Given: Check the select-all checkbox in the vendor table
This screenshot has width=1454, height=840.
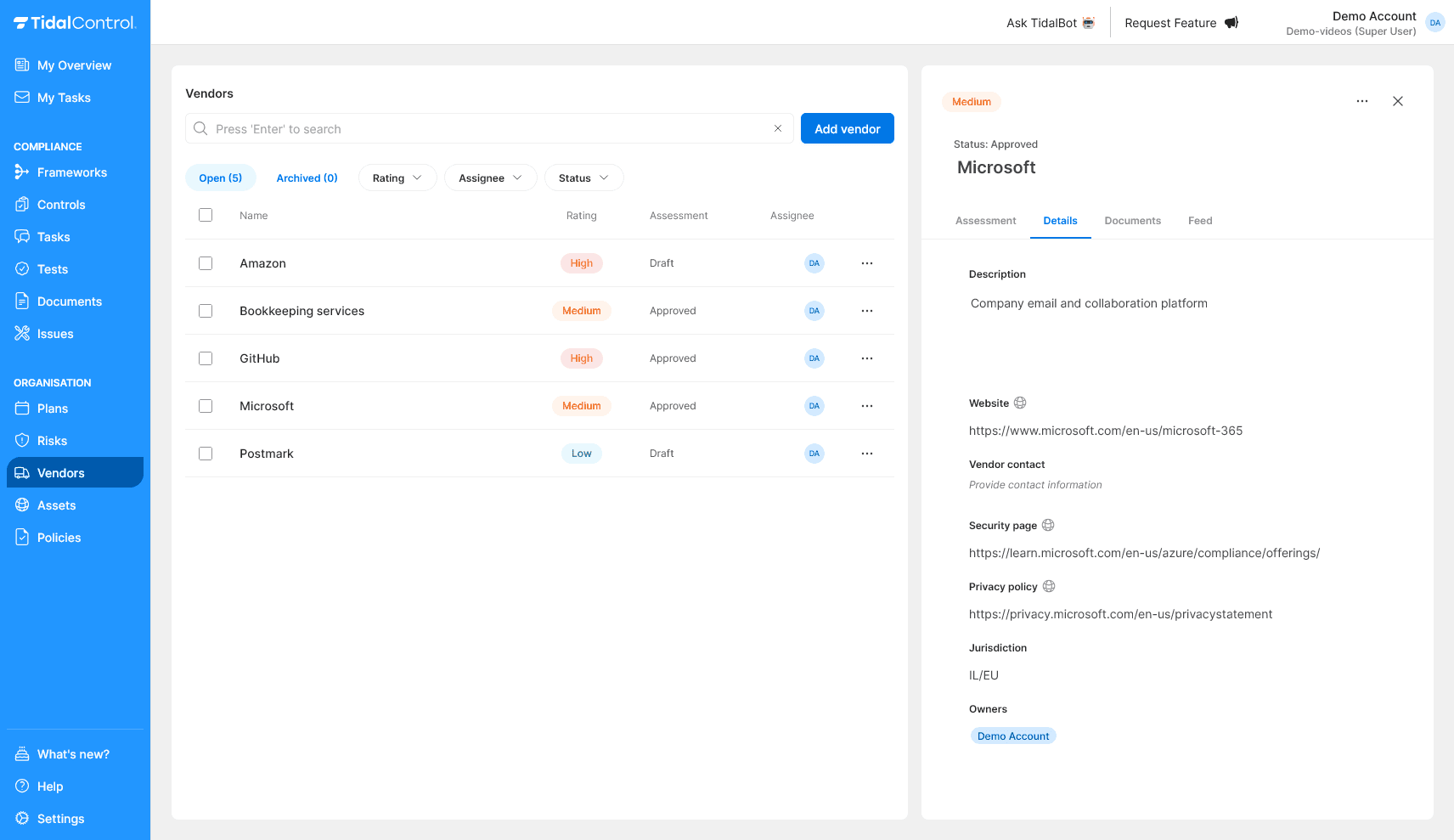Looking at the screenshot, I should 206,215.
